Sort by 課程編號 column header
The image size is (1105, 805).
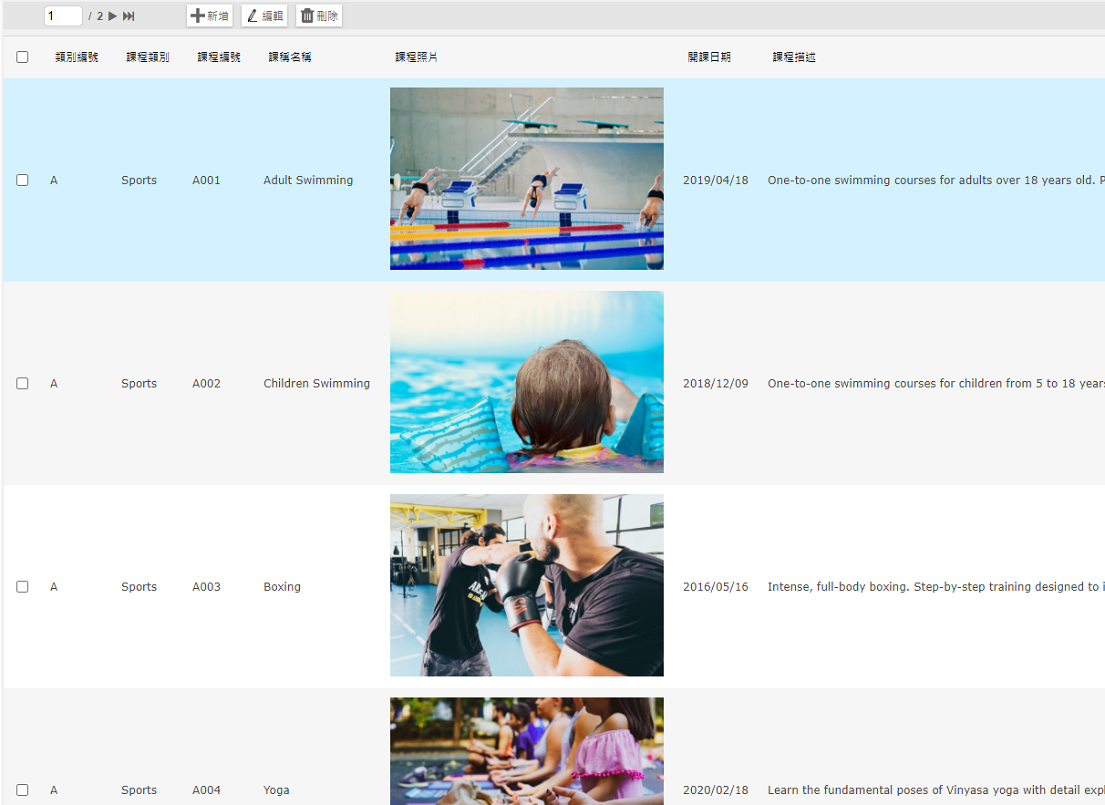click(219, 57)
